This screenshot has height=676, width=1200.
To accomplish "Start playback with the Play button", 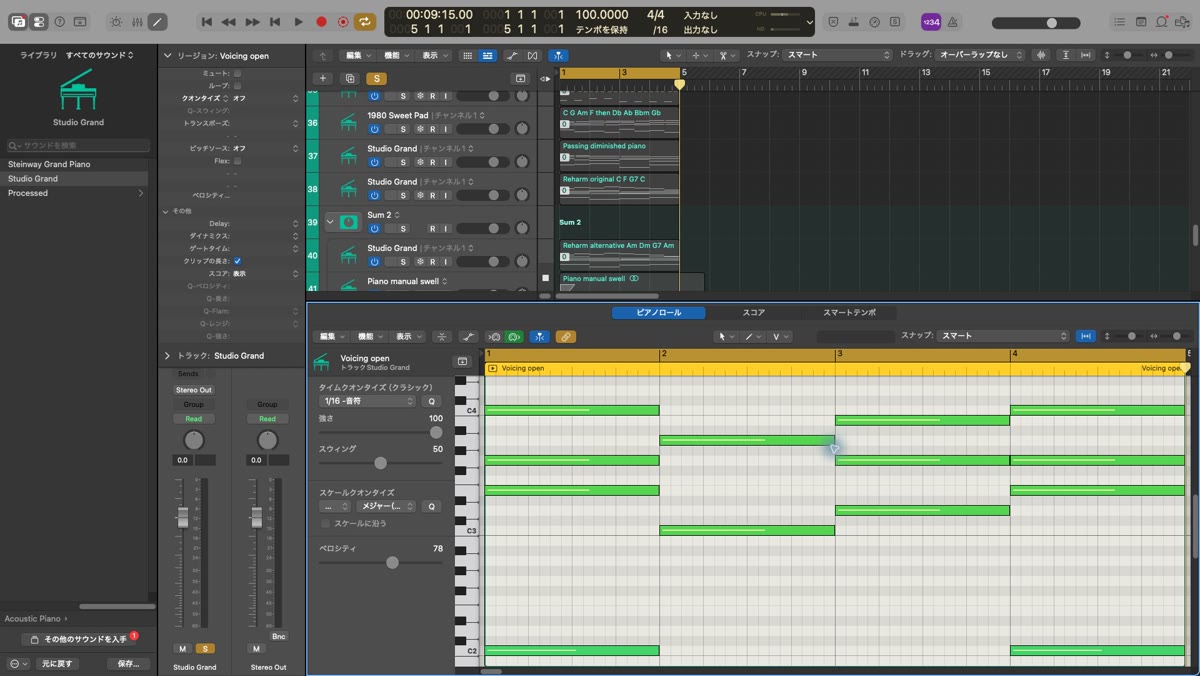I will pyautogui.click(x=298, y=21).
